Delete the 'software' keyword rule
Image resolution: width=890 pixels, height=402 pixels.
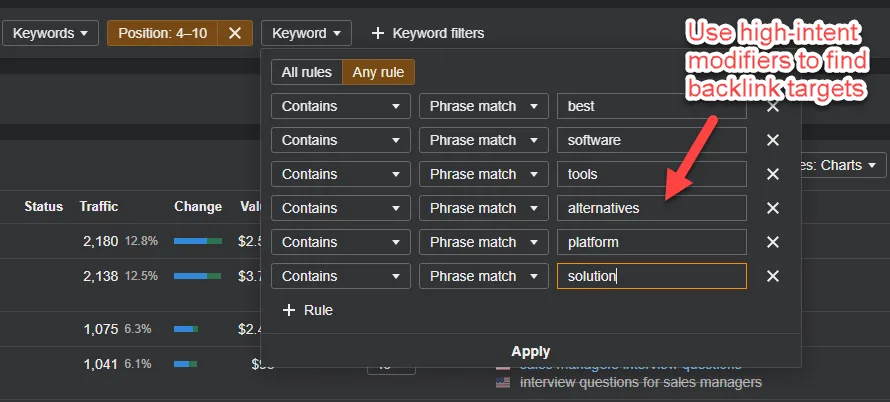coord(773,140)
